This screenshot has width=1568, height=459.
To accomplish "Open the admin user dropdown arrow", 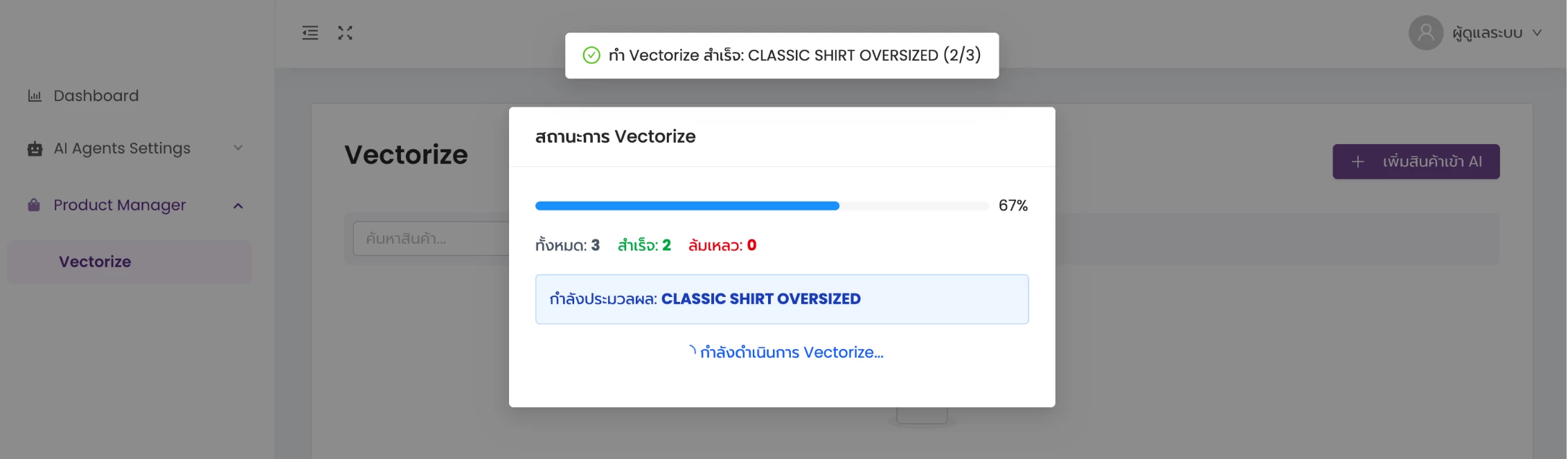I will click(1537, 33).
